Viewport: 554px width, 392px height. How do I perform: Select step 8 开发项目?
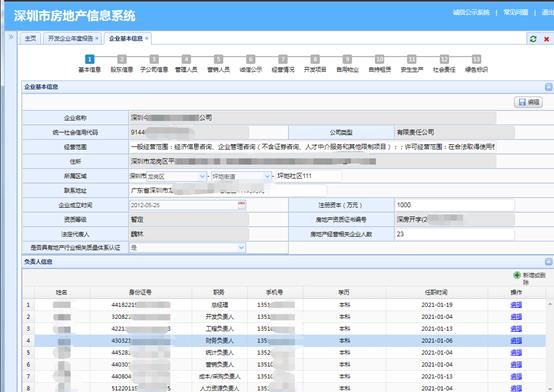pos(315,64)
